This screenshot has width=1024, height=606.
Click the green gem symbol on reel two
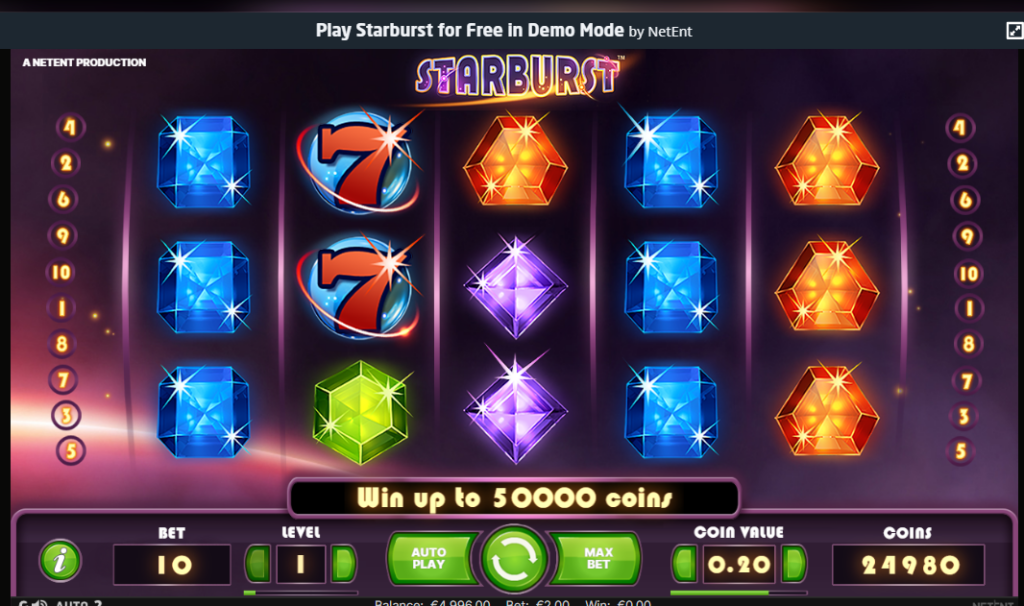(x=360, y=411)
